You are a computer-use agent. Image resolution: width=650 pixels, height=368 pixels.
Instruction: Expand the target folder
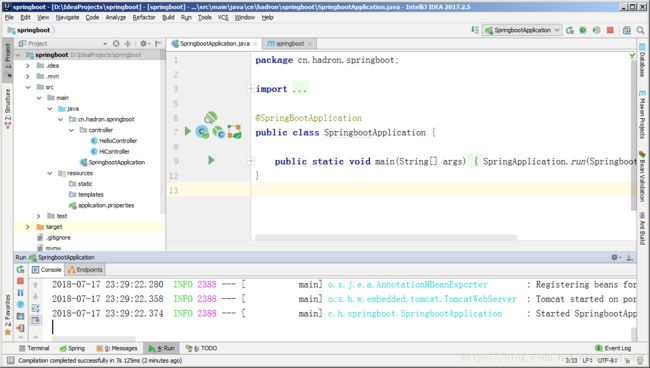click(x=28, y=227)
